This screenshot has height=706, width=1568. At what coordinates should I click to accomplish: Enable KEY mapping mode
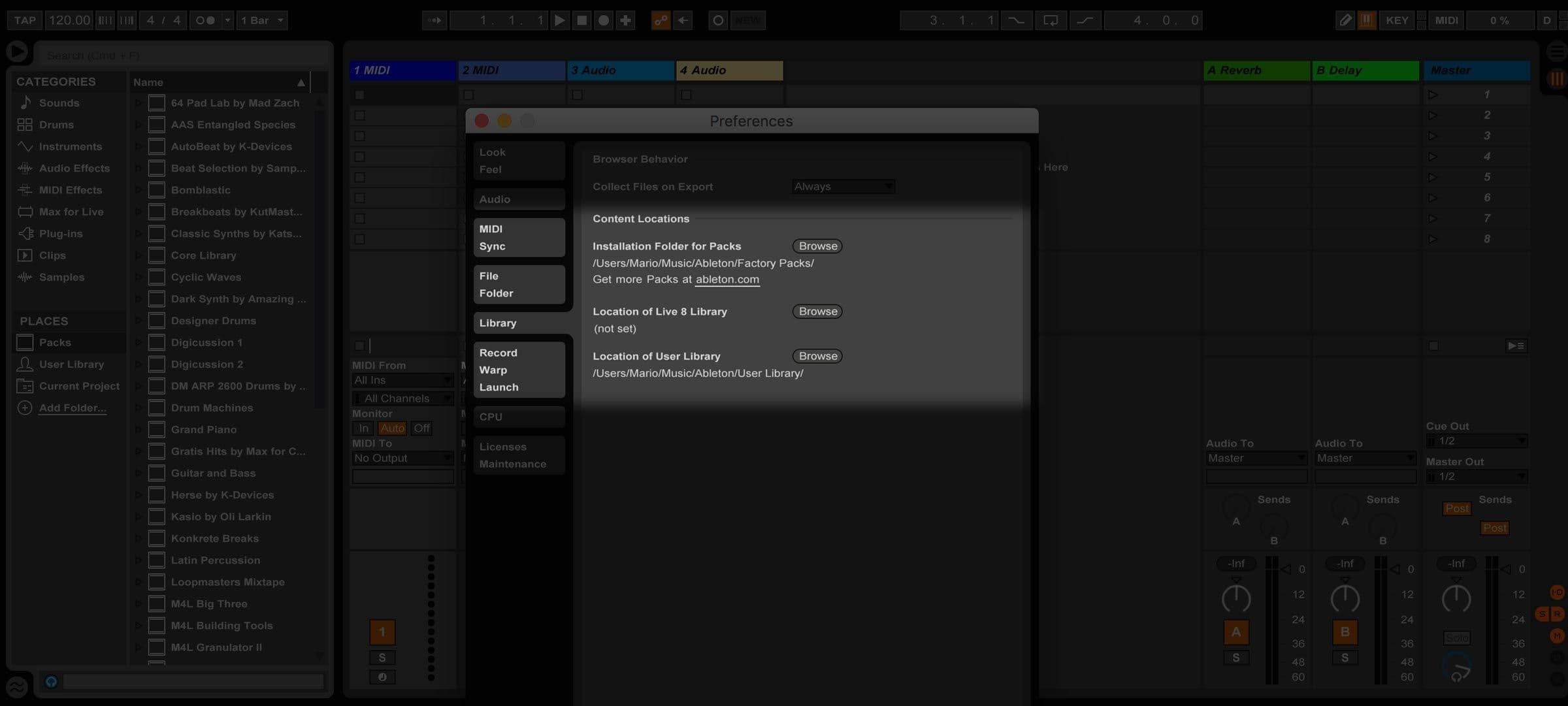1397,20
